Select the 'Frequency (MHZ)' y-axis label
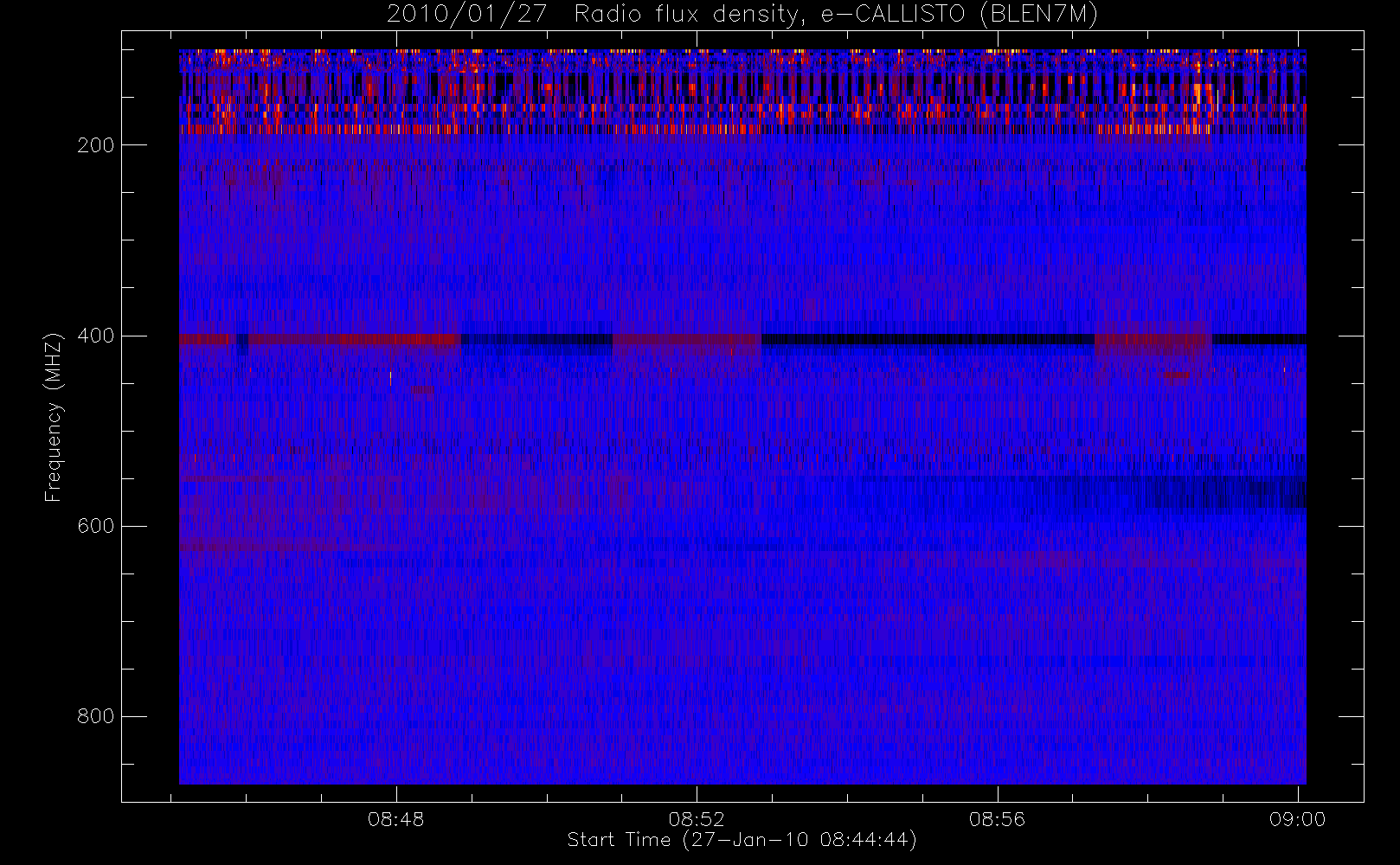1400x865 pixels. [x=54, y=417]
